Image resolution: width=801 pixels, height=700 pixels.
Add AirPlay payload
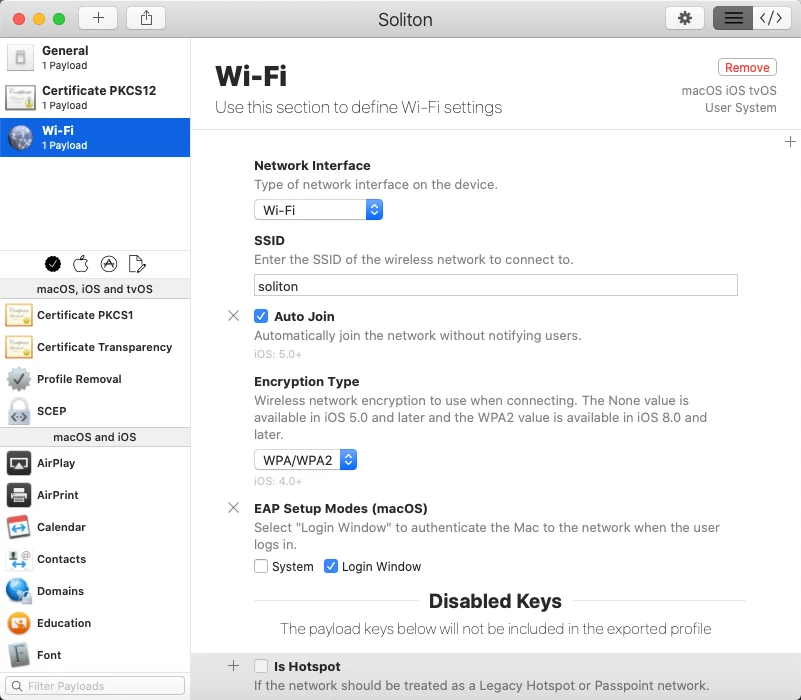coord(95,463)
